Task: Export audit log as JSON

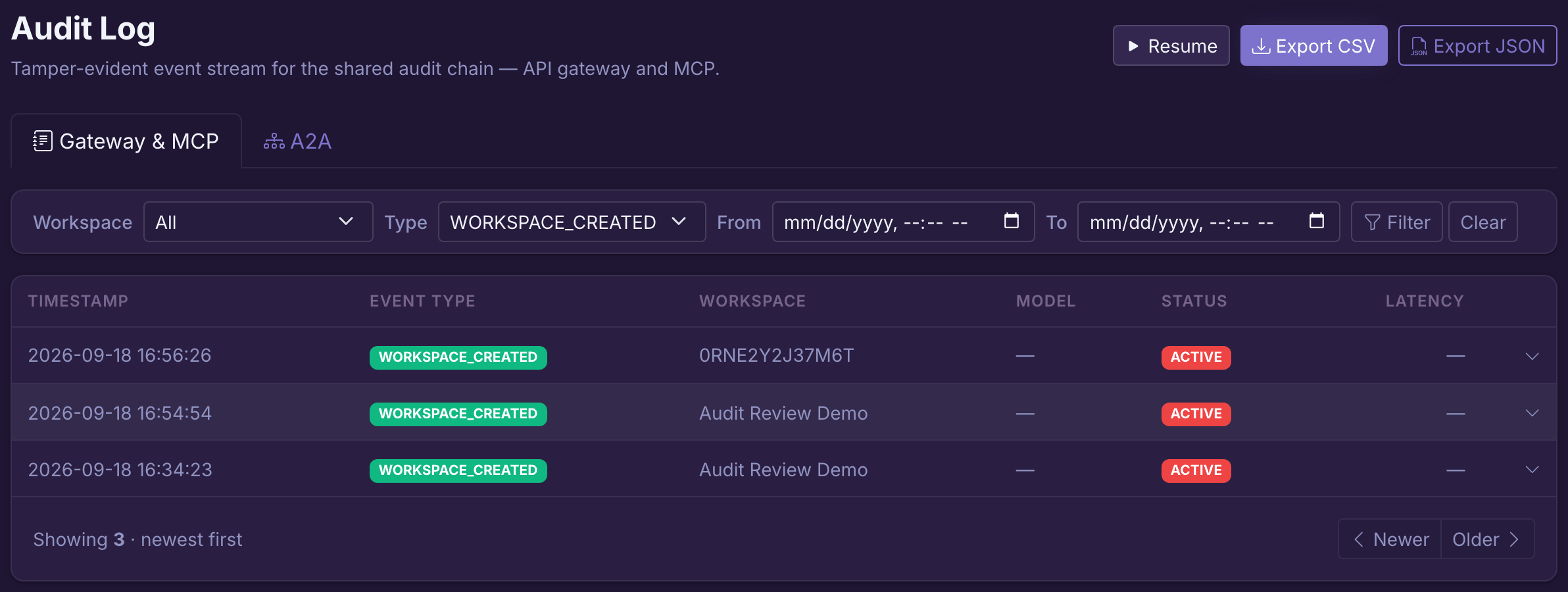Action: click(1477, 45)
